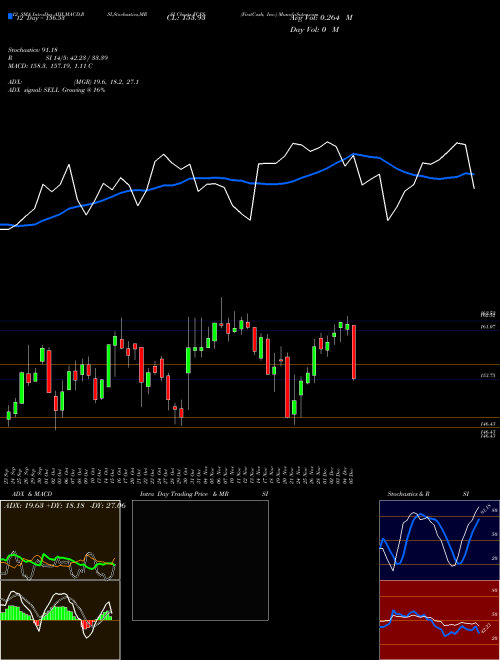Click the 'Stochastics & R' panel title

pyautogui.click(x=408, y=494)
